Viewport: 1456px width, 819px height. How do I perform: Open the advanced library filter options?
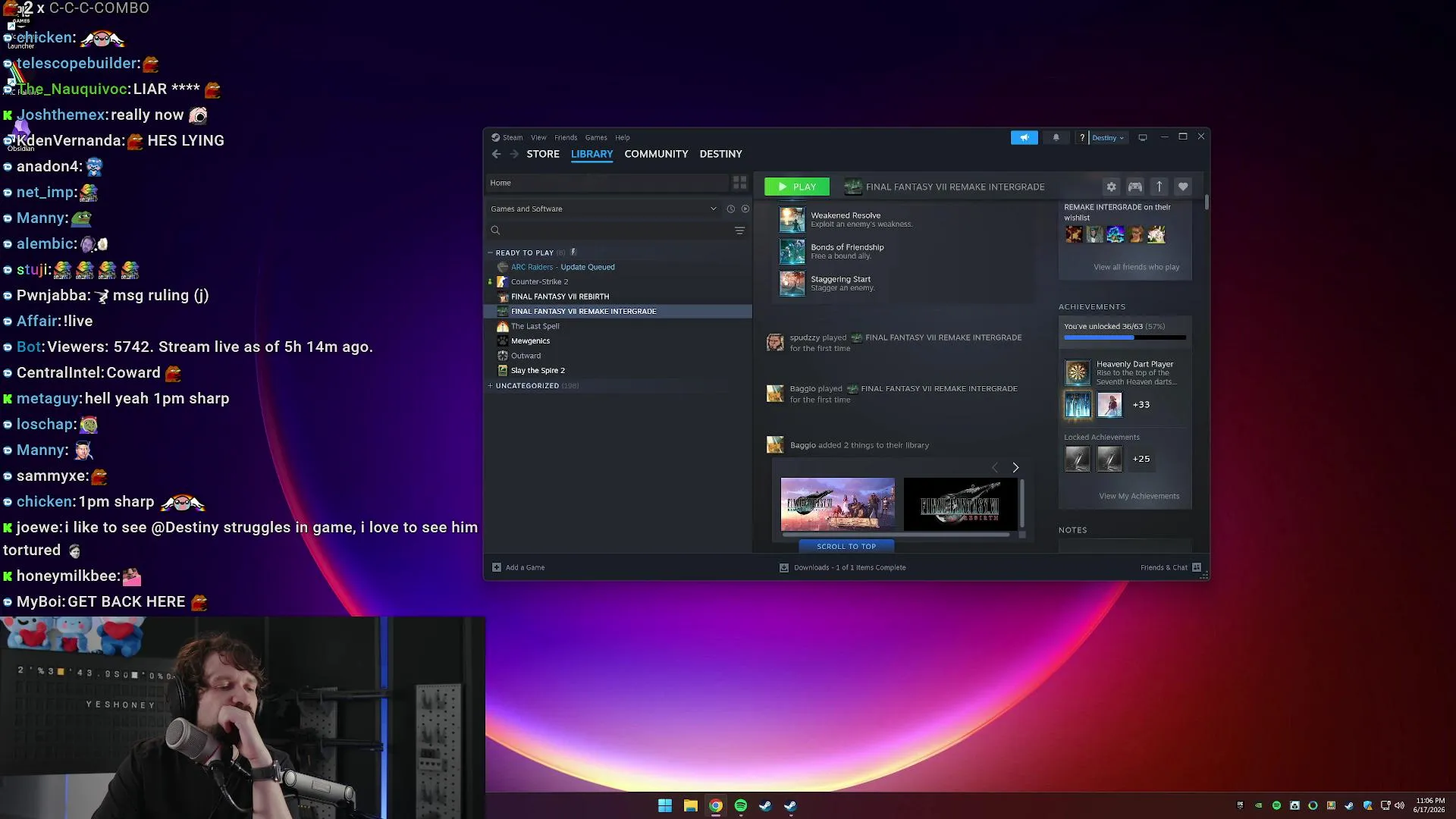[x=739, y=231]
